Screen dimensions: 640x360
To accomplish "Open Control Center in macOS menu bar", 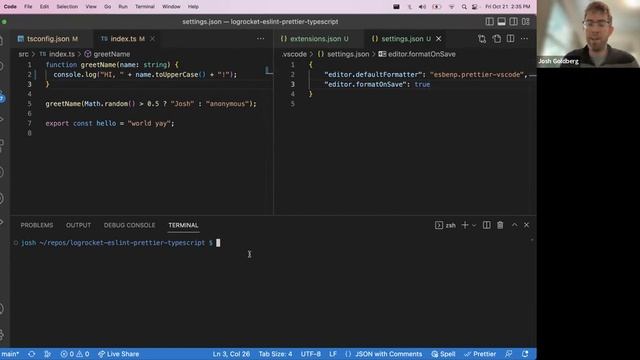I will [x=475, y=7].
